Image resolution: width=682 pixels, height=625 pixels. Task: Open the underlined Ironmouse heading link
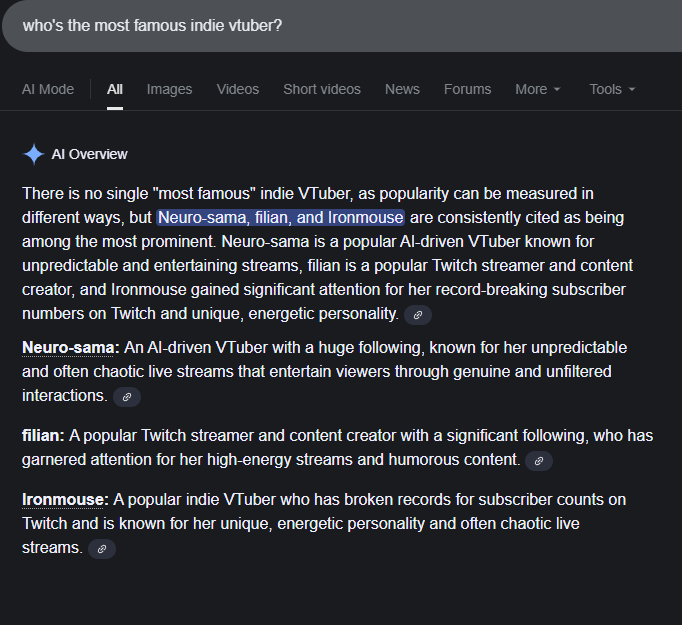click(x=65, y=499)
